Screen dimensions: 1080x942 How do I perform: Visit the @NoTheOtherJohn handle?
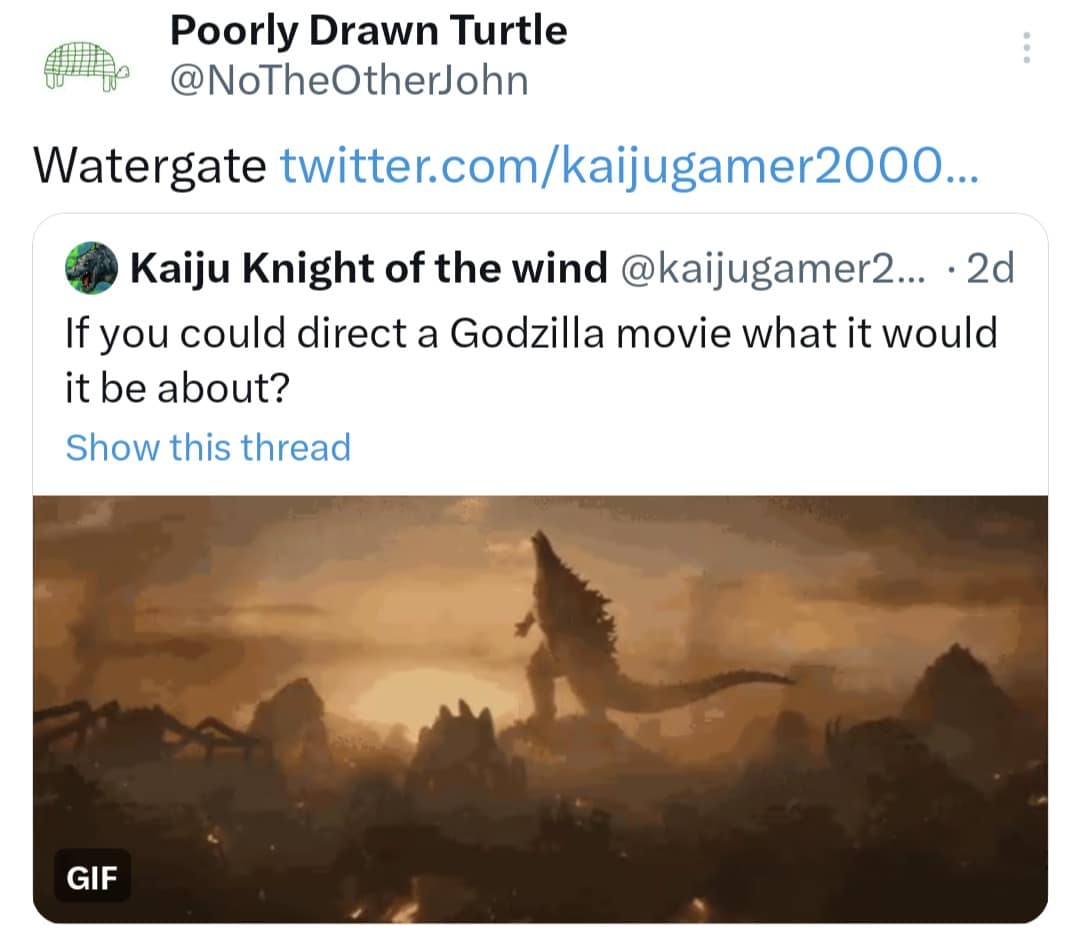coord(349,81)
